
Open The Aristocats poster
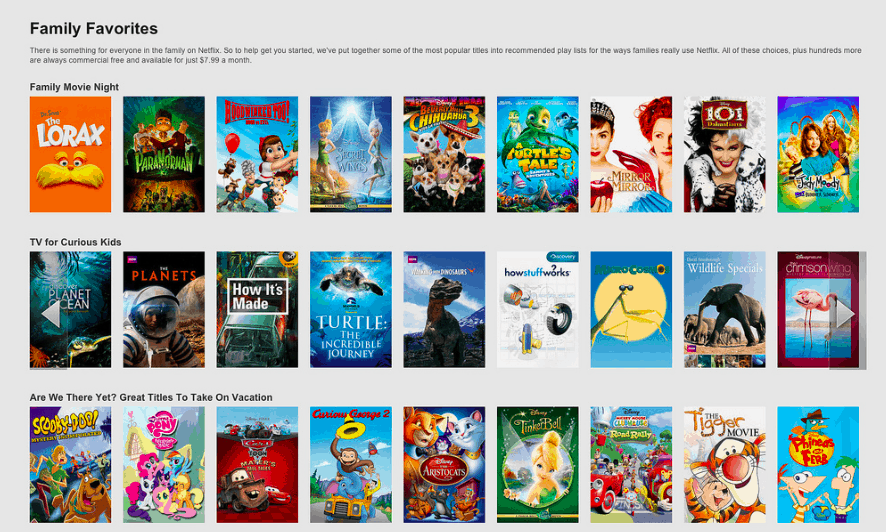coord(444,465)
